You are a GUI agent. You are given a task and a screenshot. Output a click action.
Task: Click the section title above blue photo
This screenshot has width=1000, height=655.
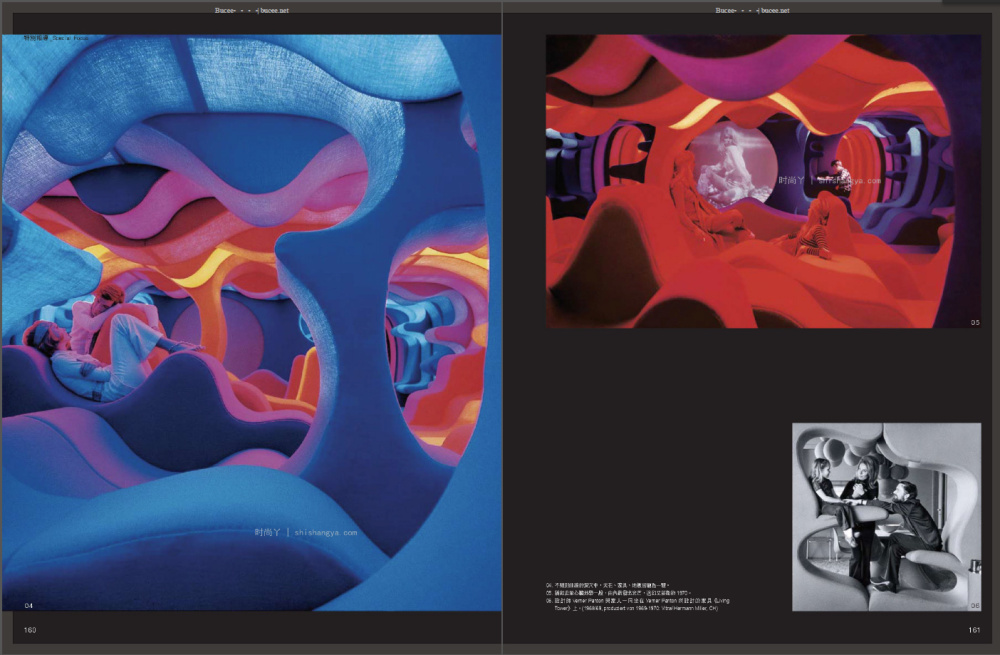(x=54, y=37)
